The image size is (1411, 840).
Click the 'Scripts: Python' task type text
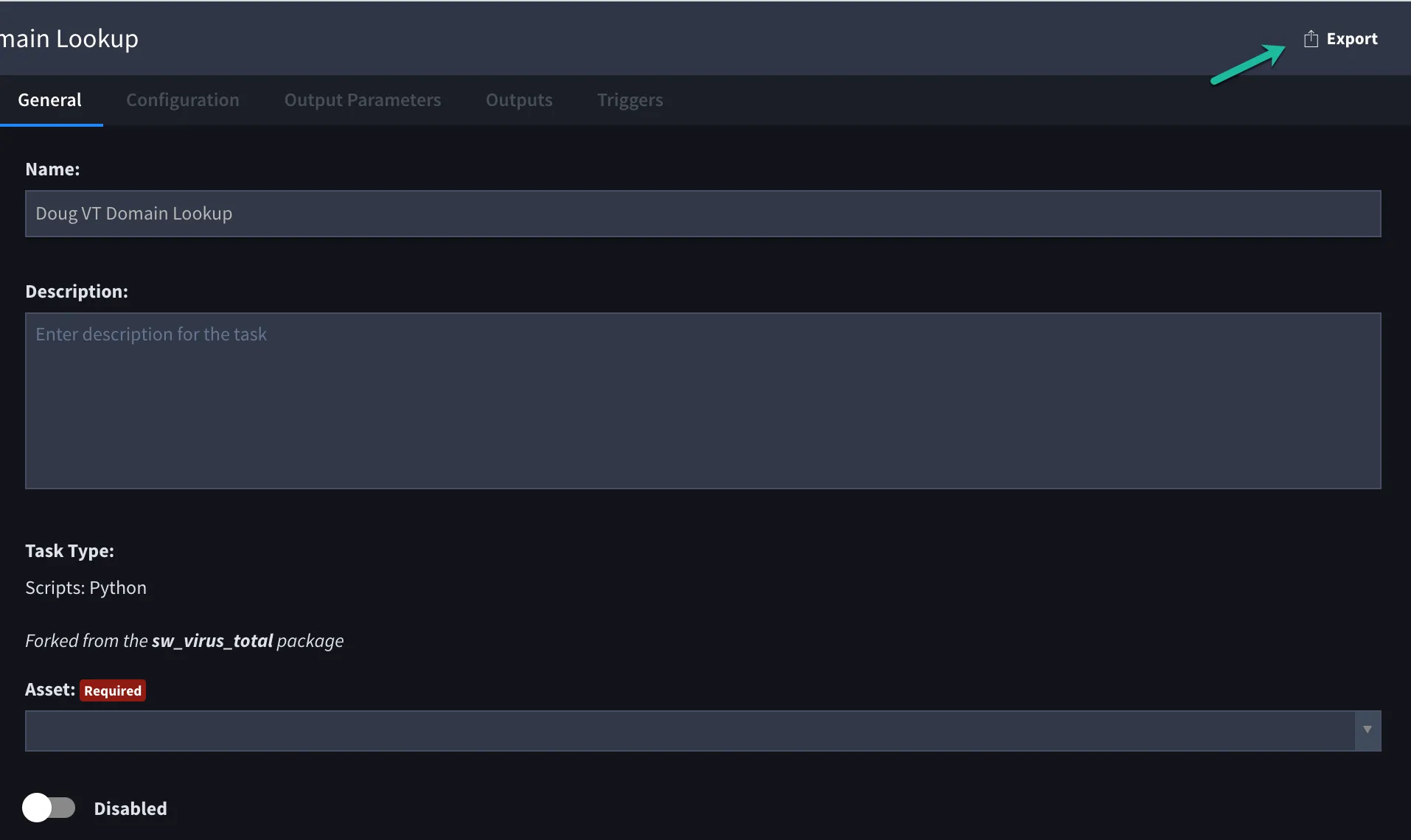pos(86,587)
